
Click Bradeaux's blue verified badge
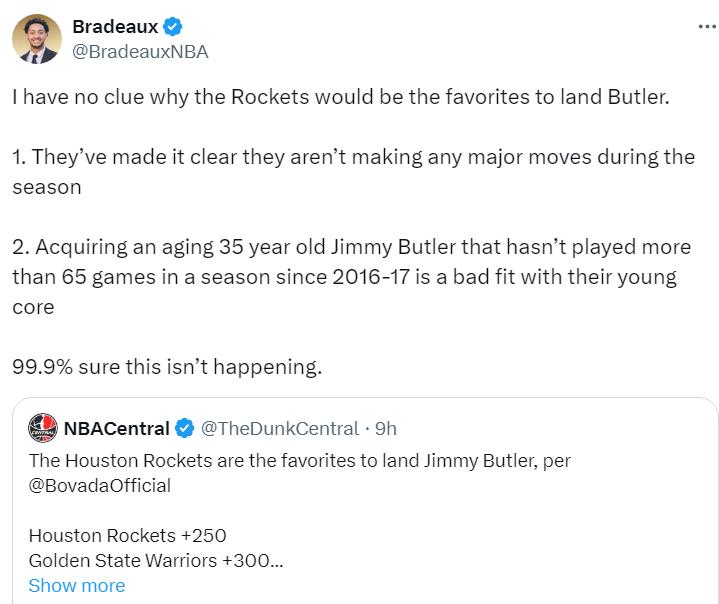pyautogui.click(x=169, y=26)
